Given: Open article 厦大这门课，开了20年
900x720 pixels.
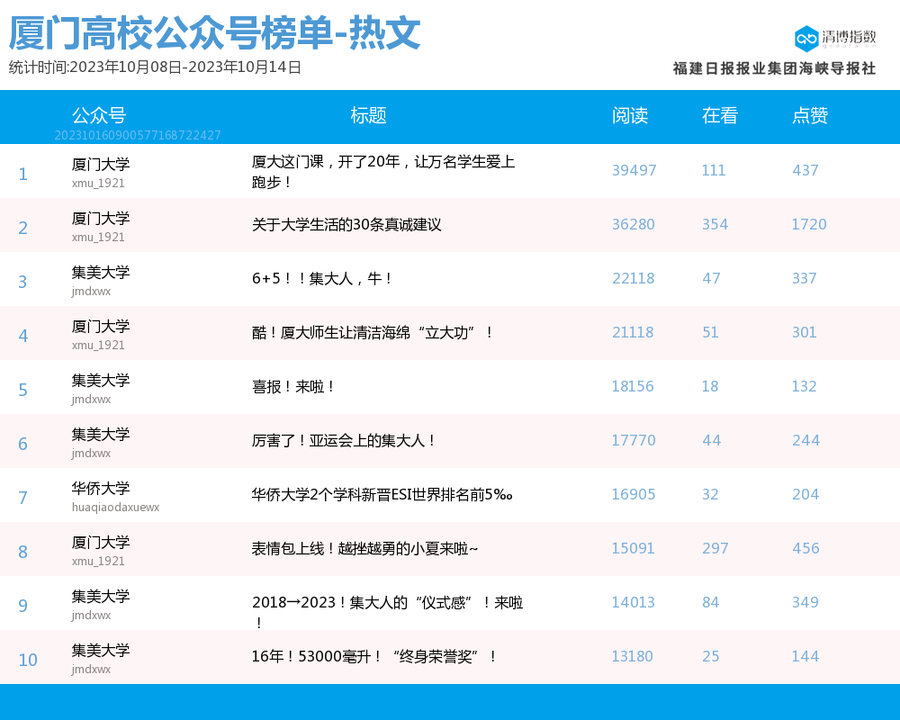Looking at the screenshot, I should click(383, 172).
